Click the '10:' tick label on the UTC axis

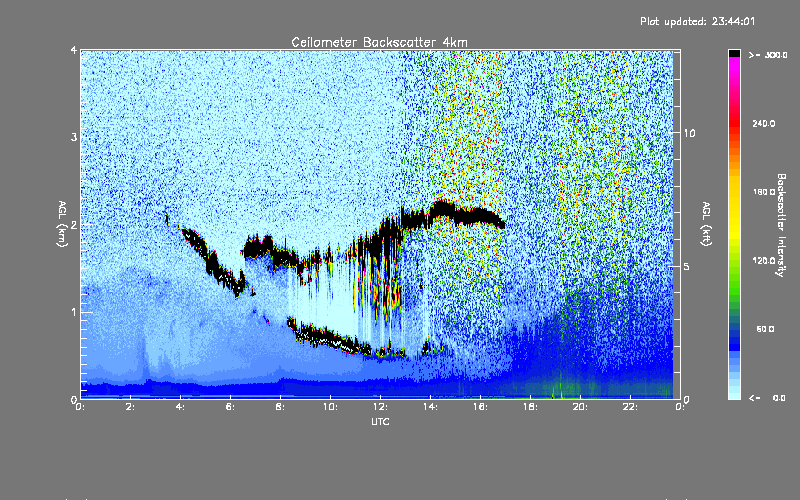pyautogui.click(x=330, y=407)
